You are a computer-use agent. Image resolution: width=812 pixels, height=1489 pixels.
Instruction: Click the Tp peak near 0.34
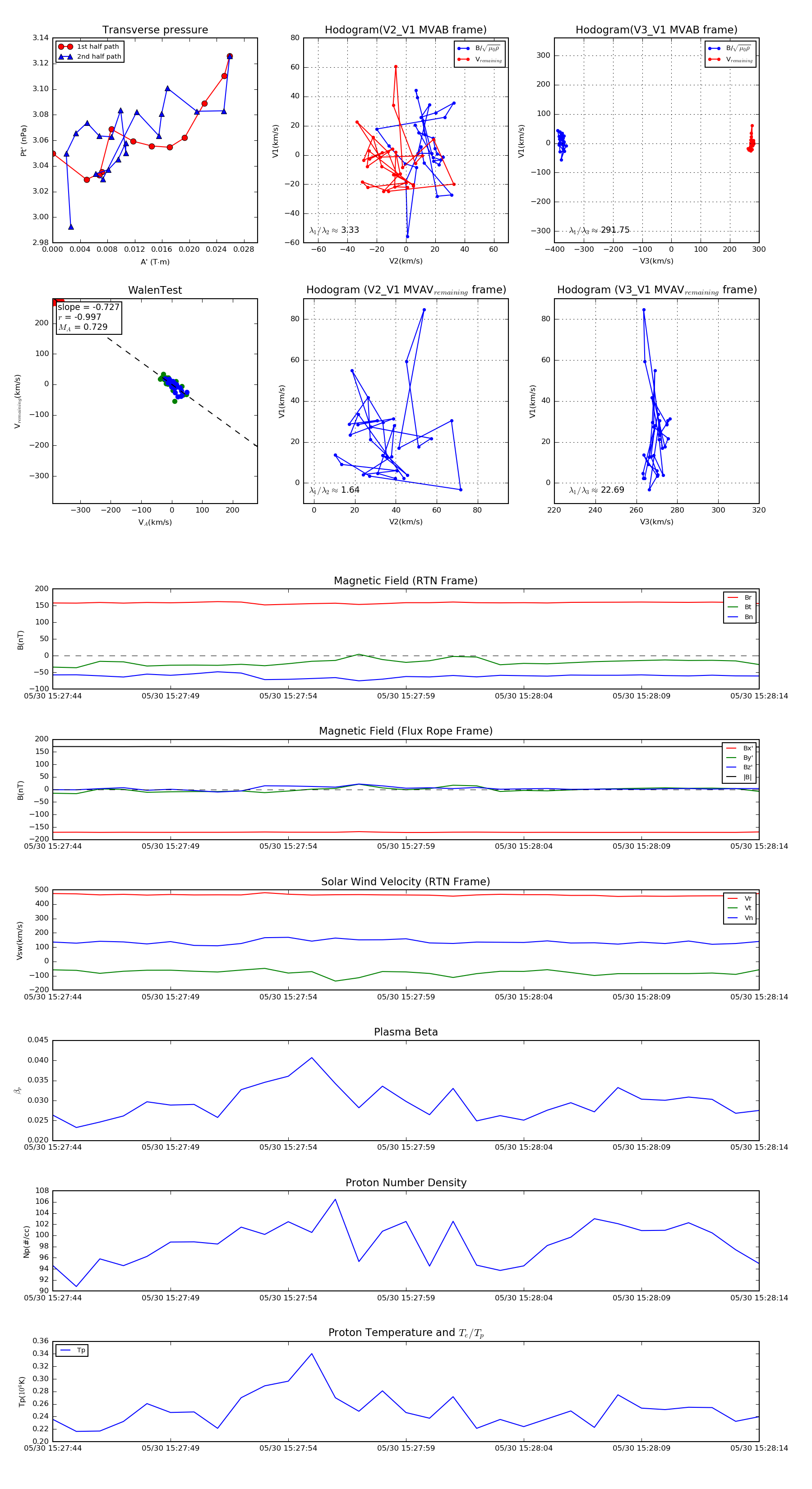[312, 1354]
